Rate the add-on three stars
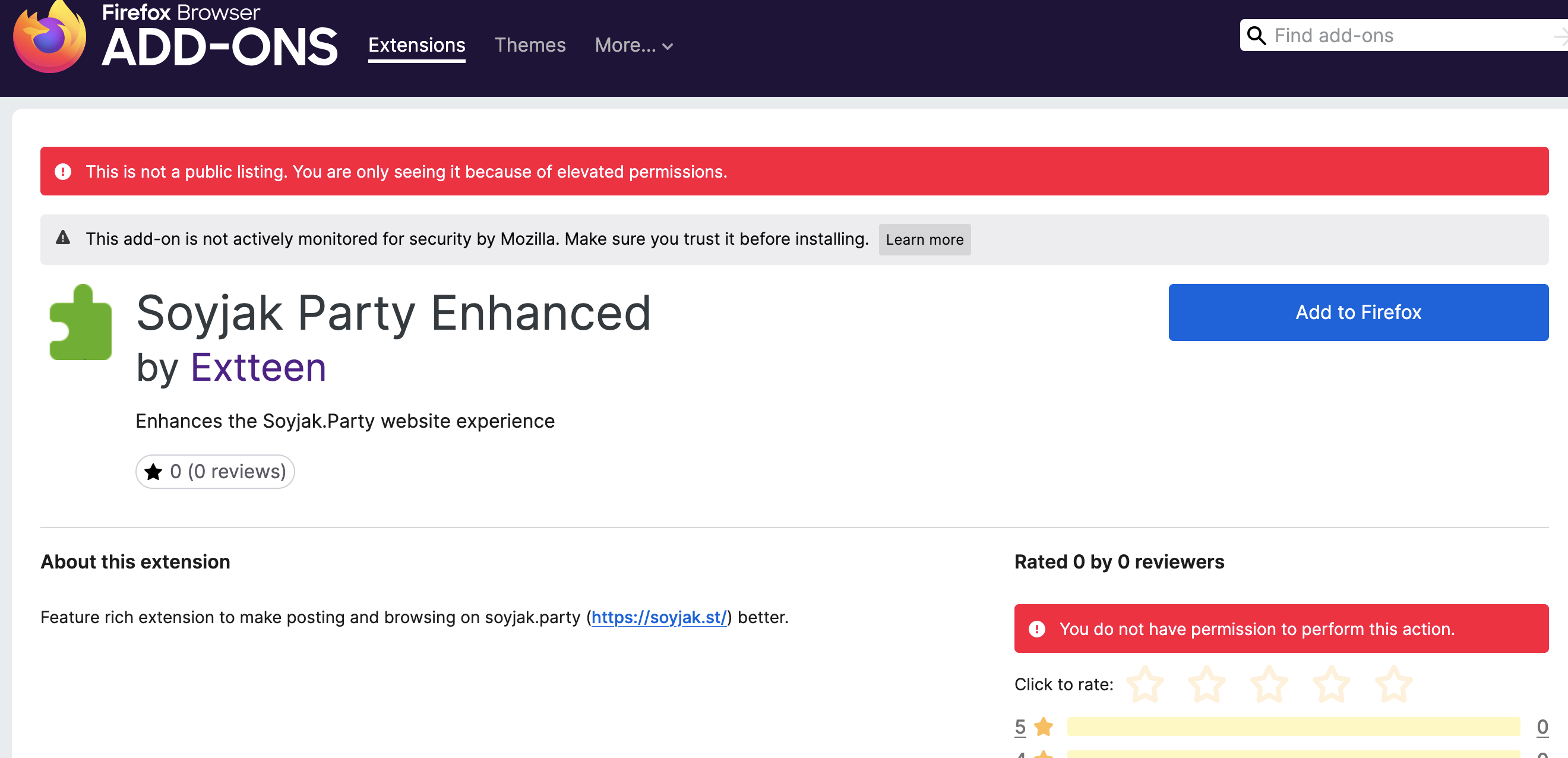This screenshot has width=1568, height=758. coord(1269,684)
